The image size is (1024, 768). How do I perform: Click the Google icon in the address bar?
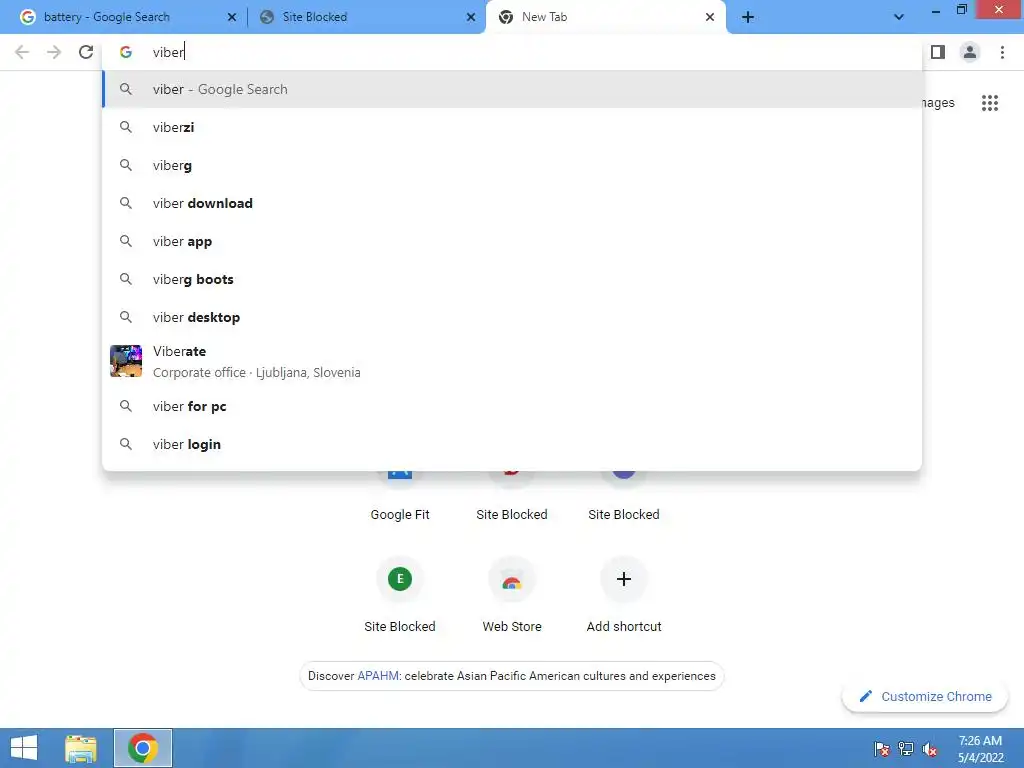pos(126,52)
